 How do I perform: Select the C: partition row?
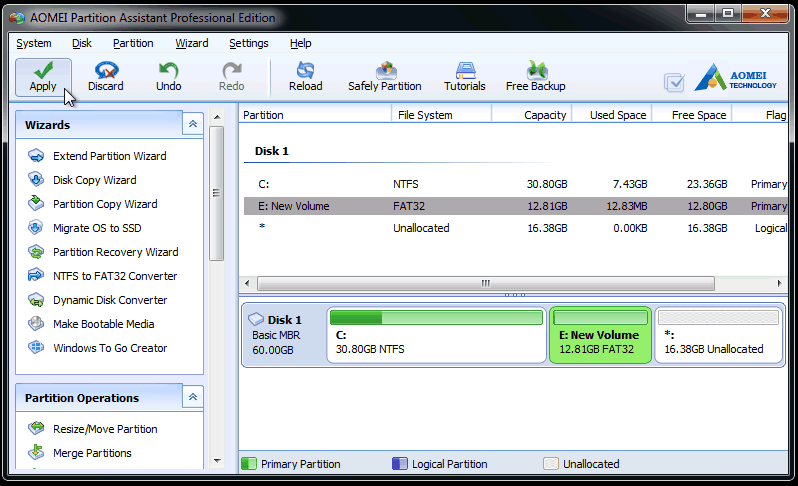[516, 184]
